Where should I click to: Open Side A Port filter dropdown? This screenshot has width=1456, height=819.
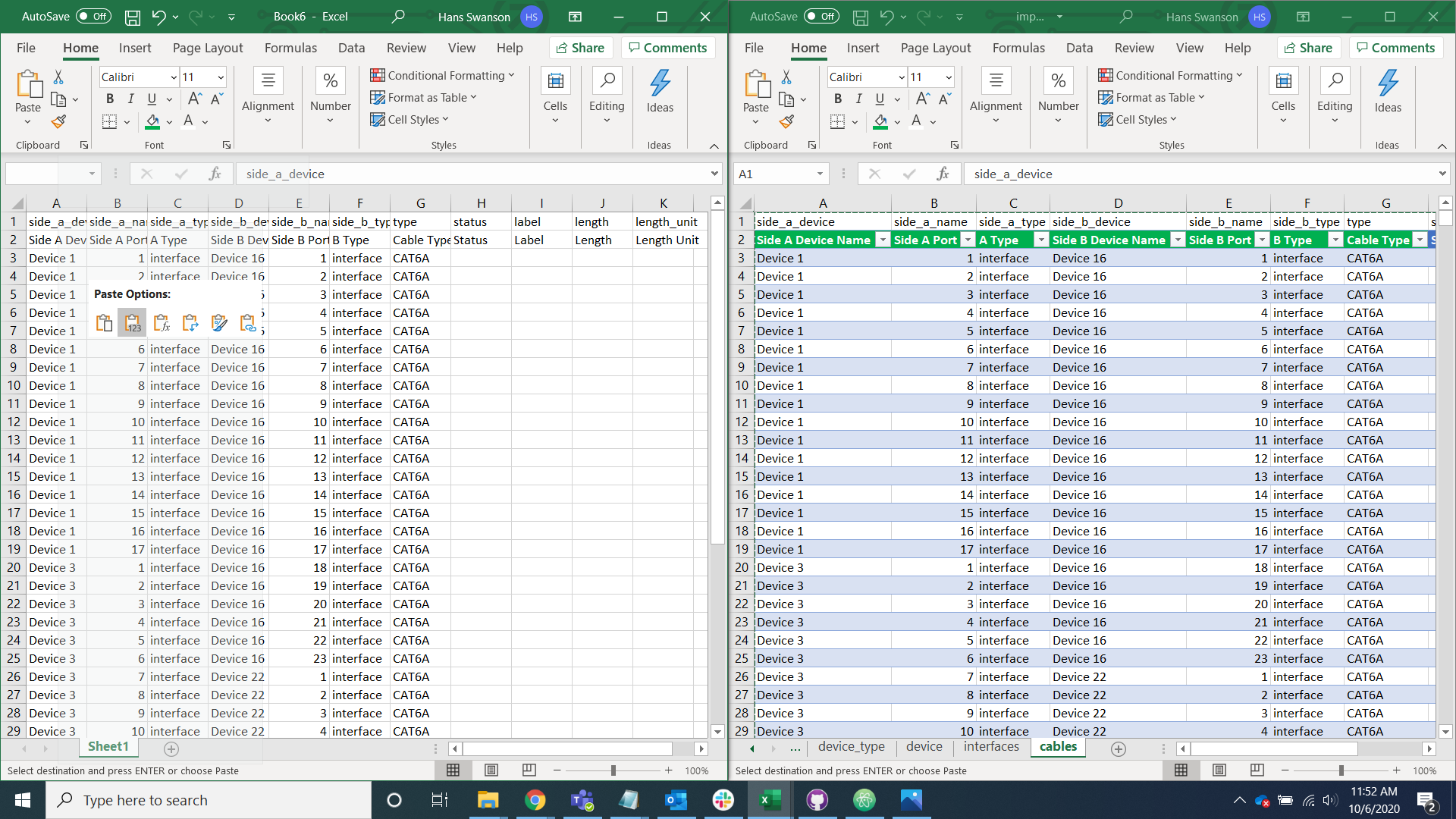point(968,240)
